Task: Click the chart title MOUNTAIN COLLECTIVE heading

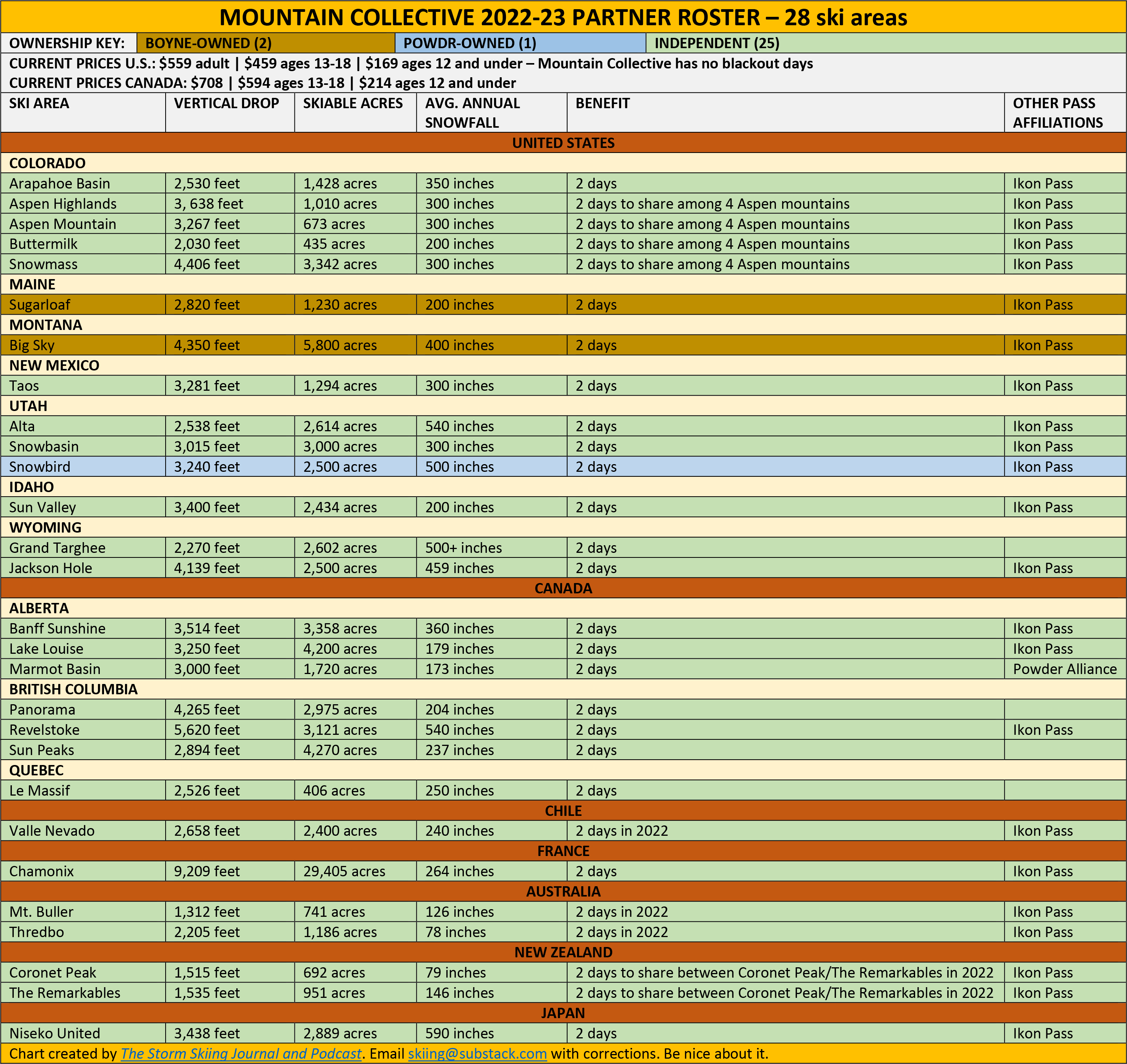Action: tap(563, 17)
